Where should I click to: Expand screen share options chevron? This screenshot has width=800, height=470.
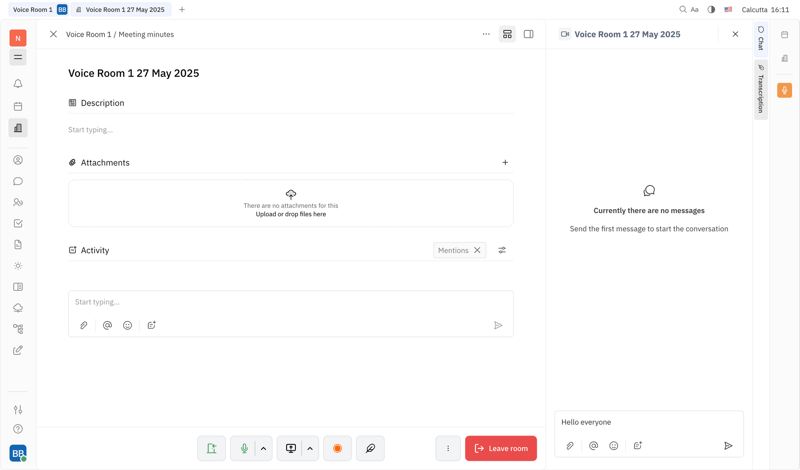pyautogui.click(x=310, y=448)
